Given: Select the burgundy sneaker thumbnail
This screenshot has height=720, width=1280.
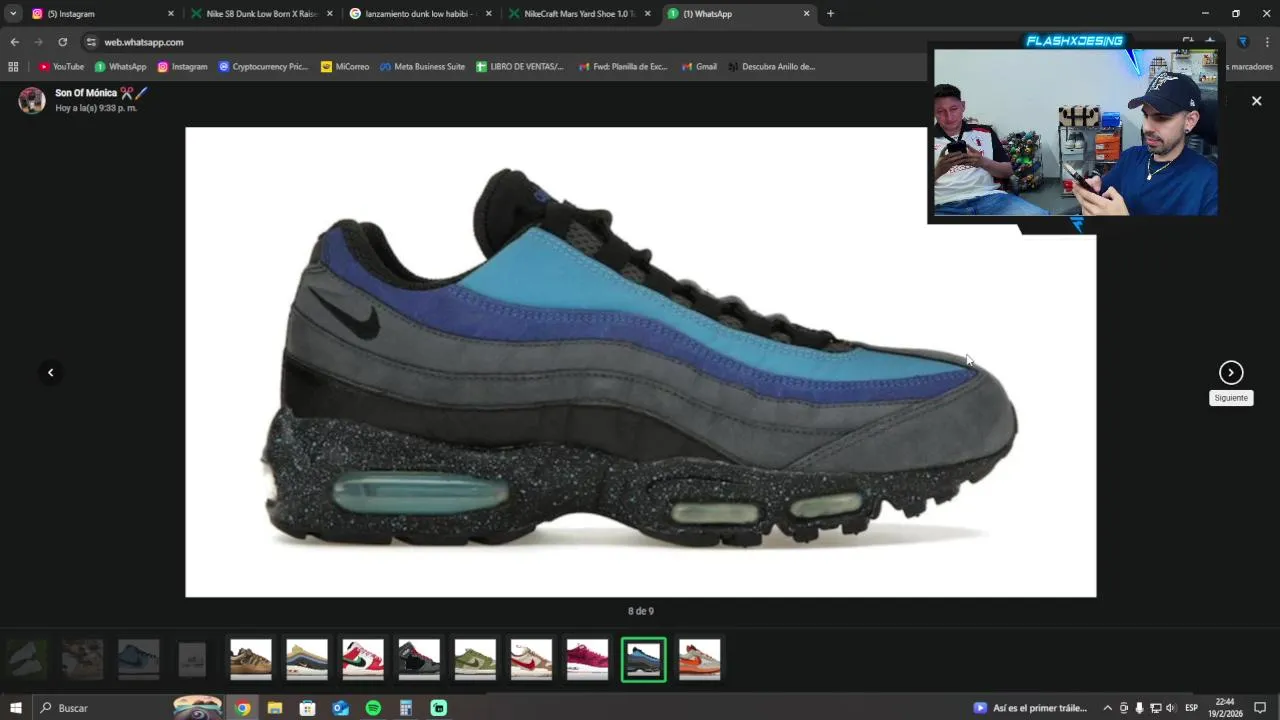Looking at the screenshot, I should tap(587, 660).
